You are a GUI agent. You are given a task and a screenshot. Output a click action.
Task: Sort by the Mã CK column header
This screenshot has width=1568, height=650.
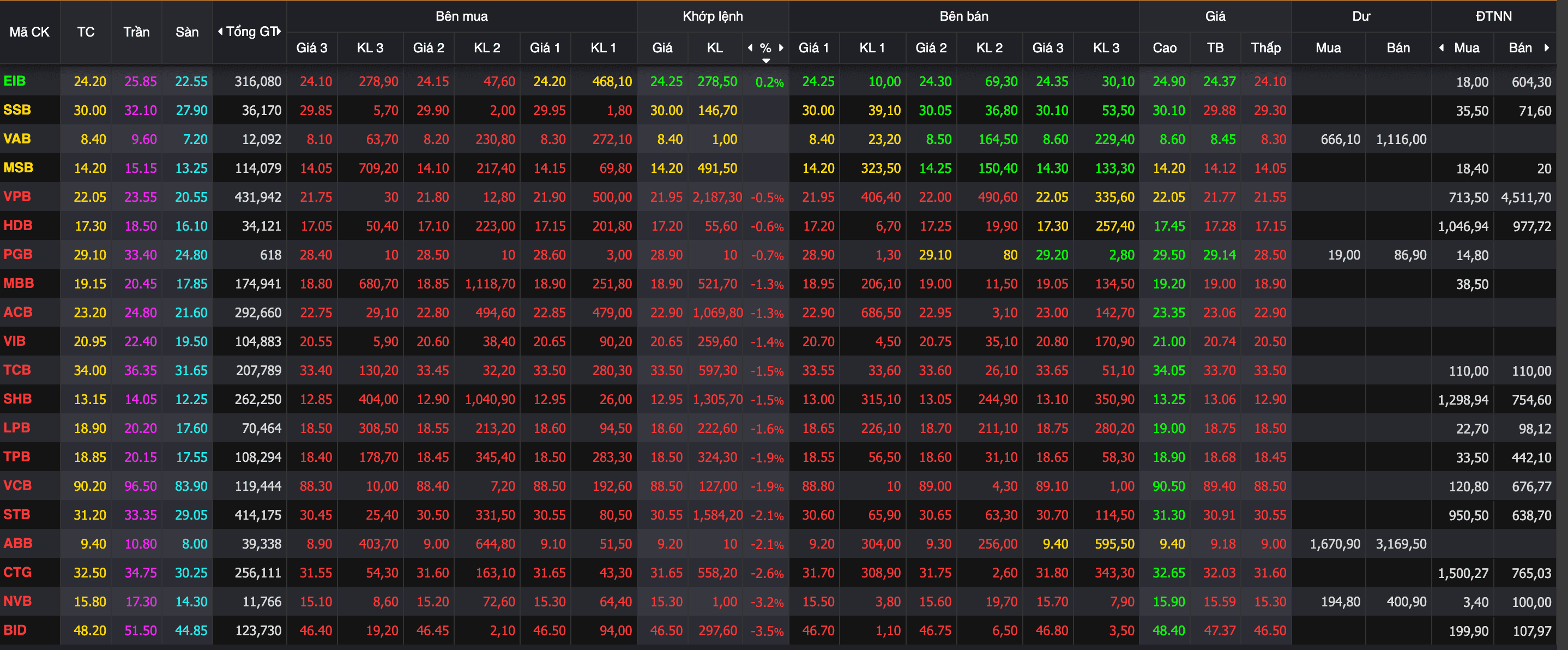point(30,32)
